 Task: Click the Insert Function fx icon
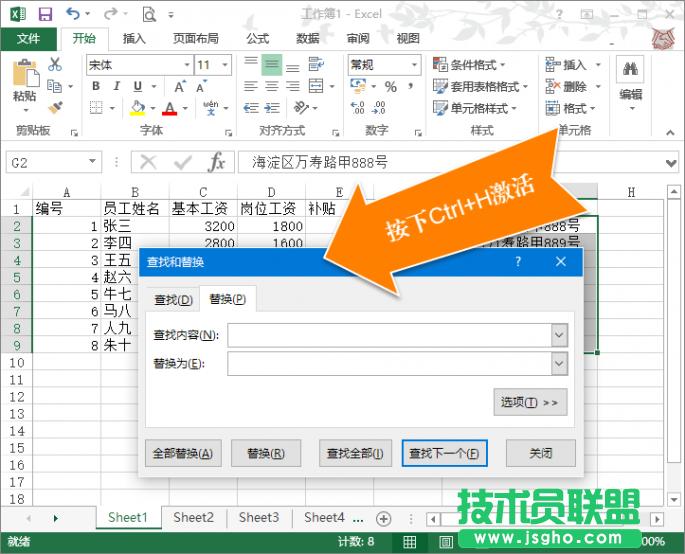216,162
